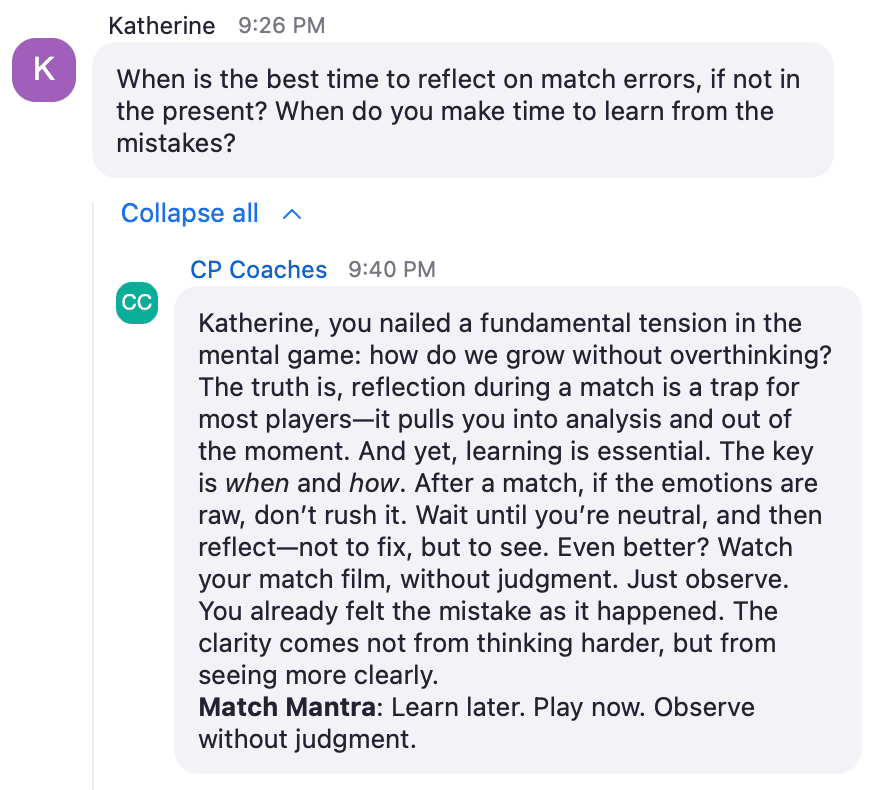Open Katherine's purple K avatar

coord(44,70)
